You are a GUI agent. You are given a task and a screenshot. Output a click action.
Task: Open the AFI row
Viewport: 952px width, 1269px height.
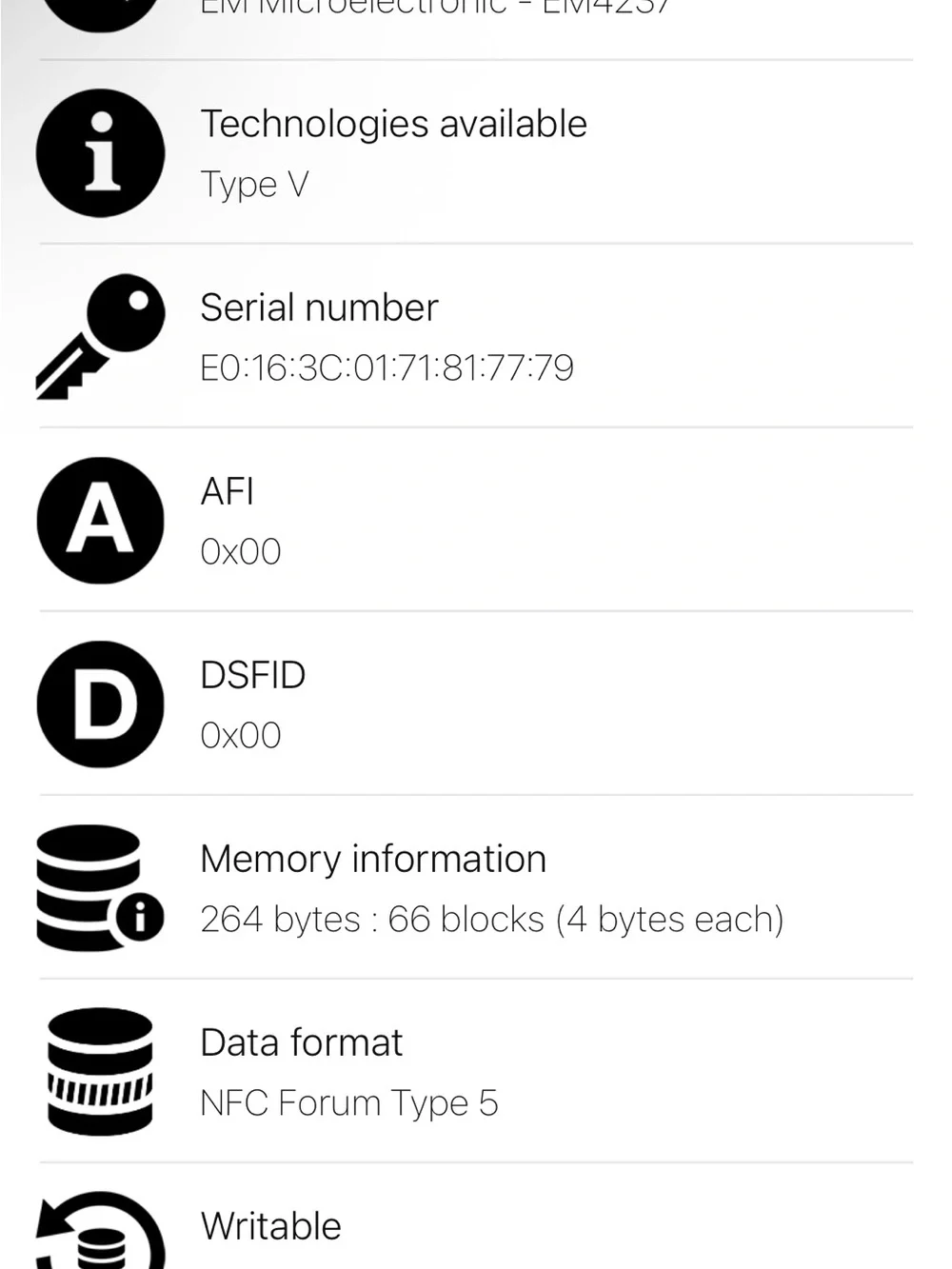point(476,520)
